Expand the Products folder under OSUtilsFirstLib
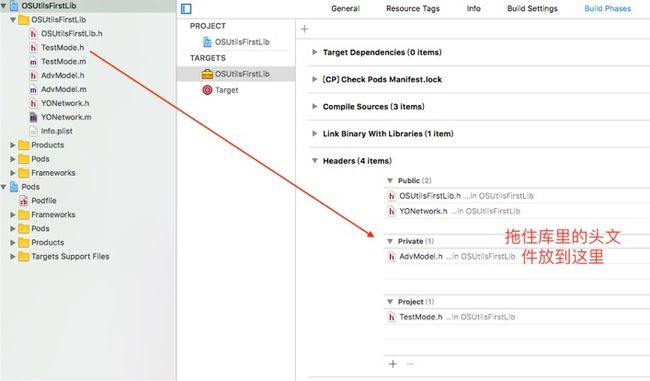Image resolution: width=650 pixels, height=381 pixels. (x=13, y=145)
